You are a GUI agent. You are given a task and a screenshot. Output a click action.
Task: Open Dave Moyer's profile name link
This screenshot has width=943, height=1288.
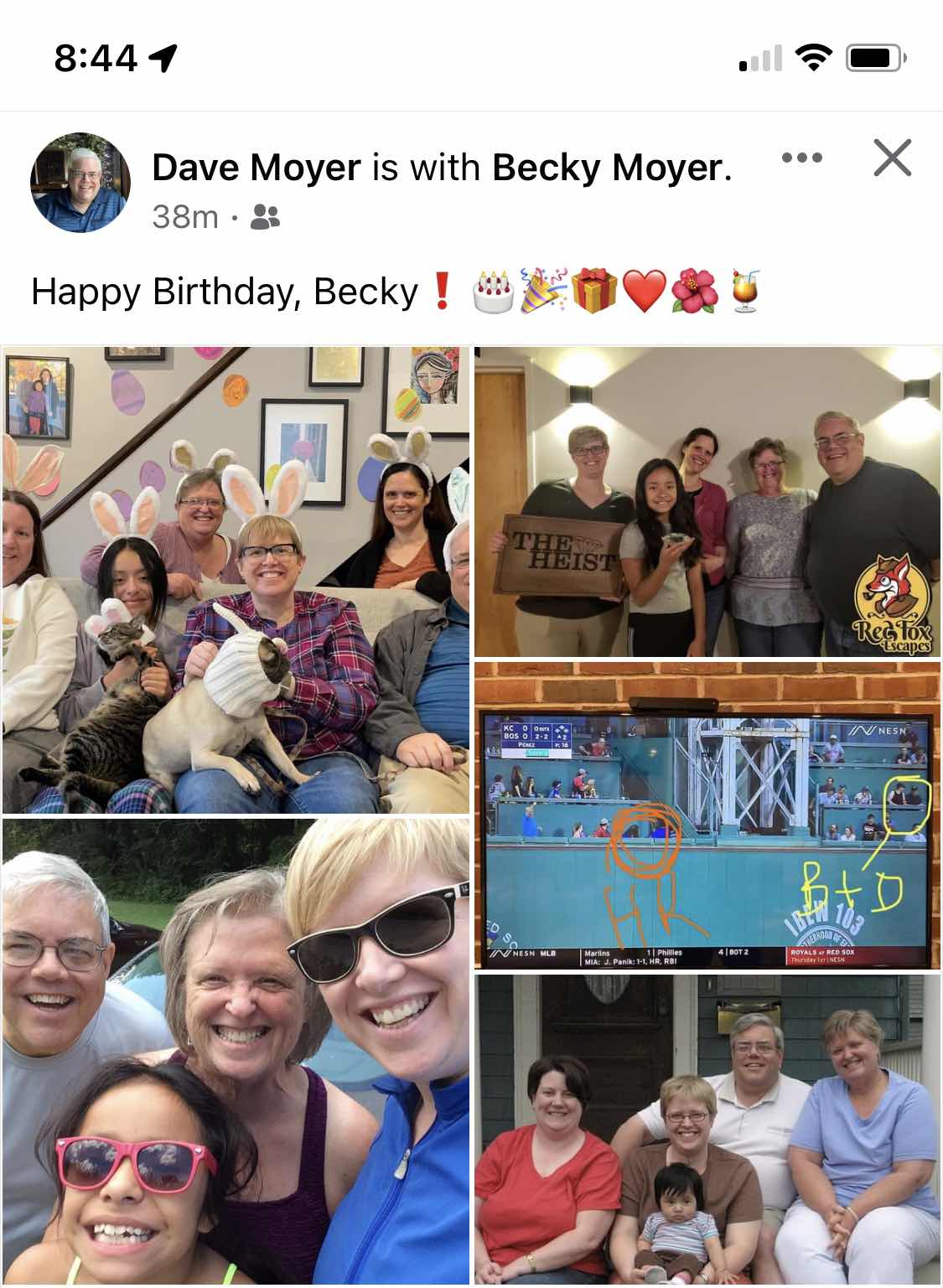tap(256, 168)
